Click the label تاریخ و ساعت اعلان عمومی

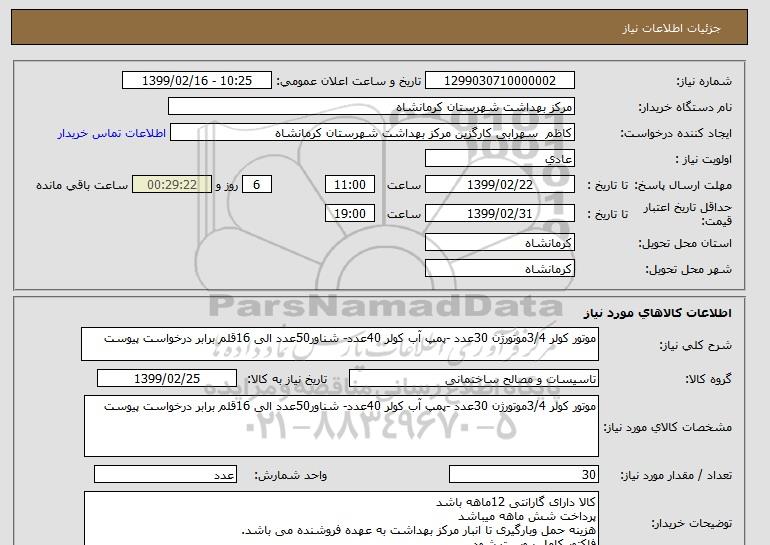click(349, 81)
